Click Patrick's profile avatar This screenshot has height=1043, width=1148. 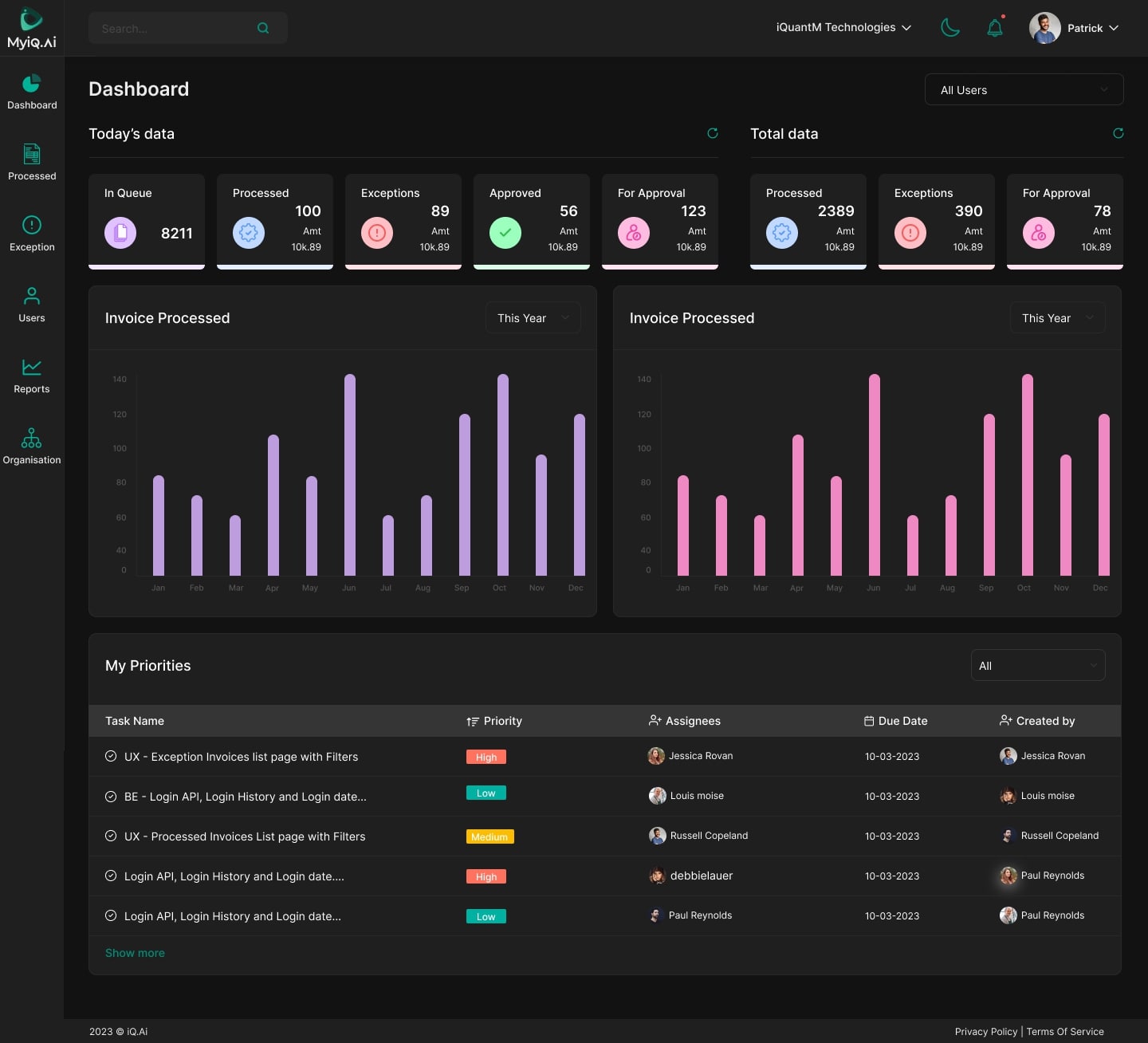[1044, 28]
